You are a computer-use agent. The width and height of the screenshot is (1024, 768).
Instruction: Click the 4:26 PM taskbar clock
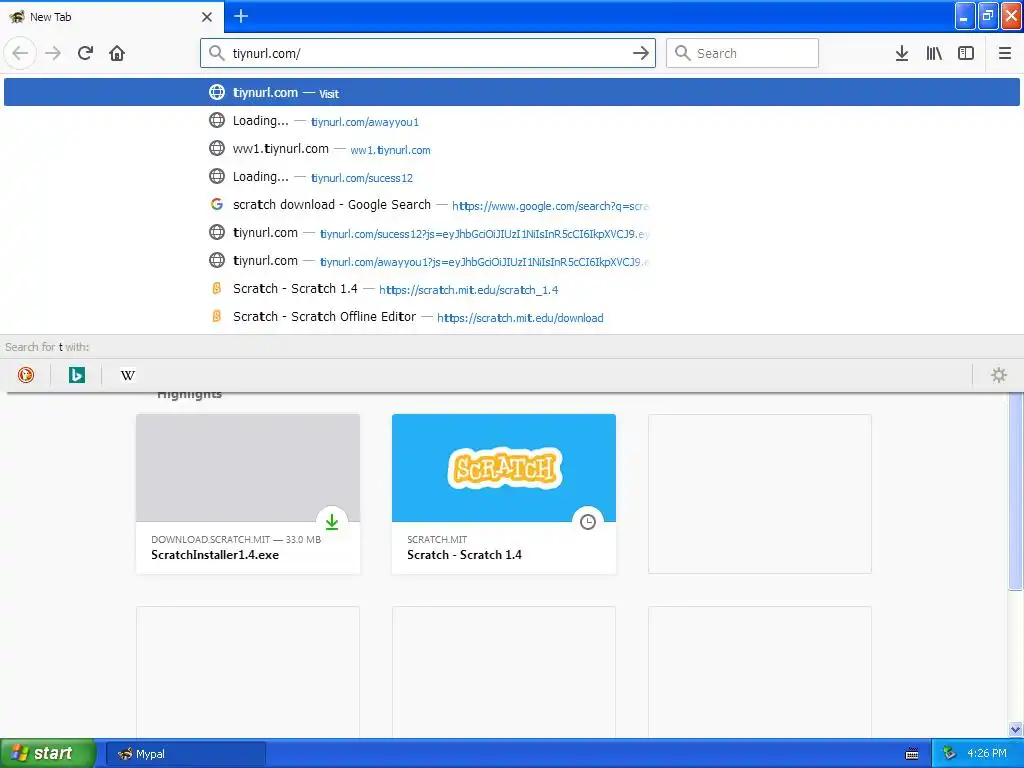[x=987, y=754]
